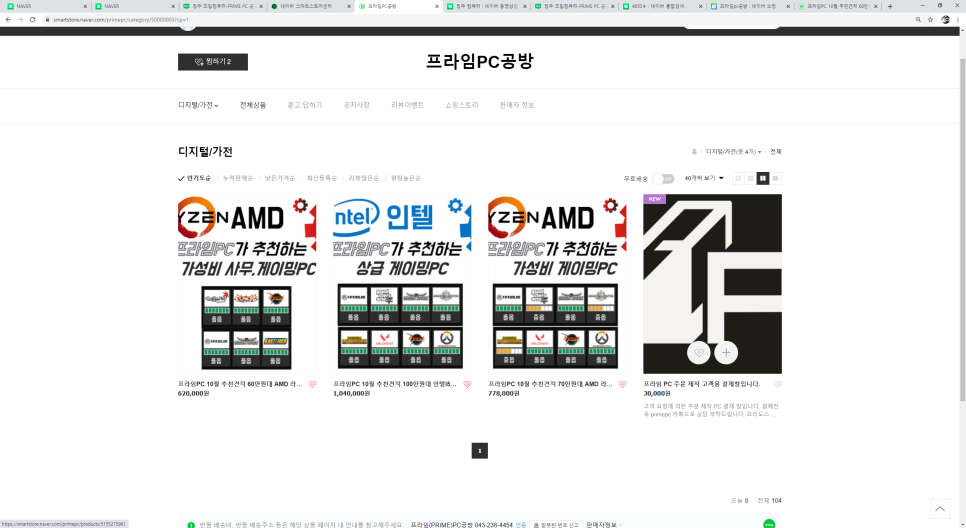966x528 pixels.
Task: Open the 프라임PC공방 store title link
Action: click(x=479, y=61)
